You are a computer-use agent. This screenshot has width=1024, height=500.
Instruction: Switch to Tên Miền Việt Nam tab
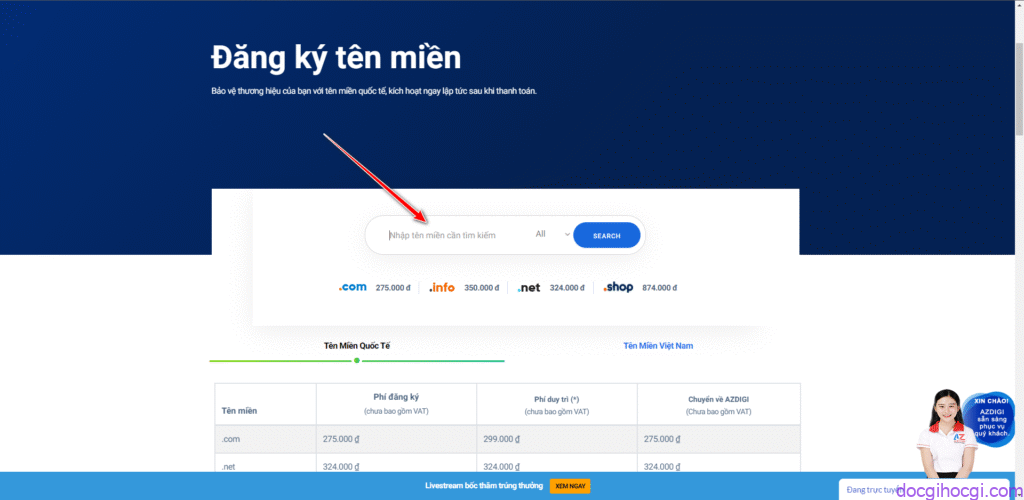(658, 346)
